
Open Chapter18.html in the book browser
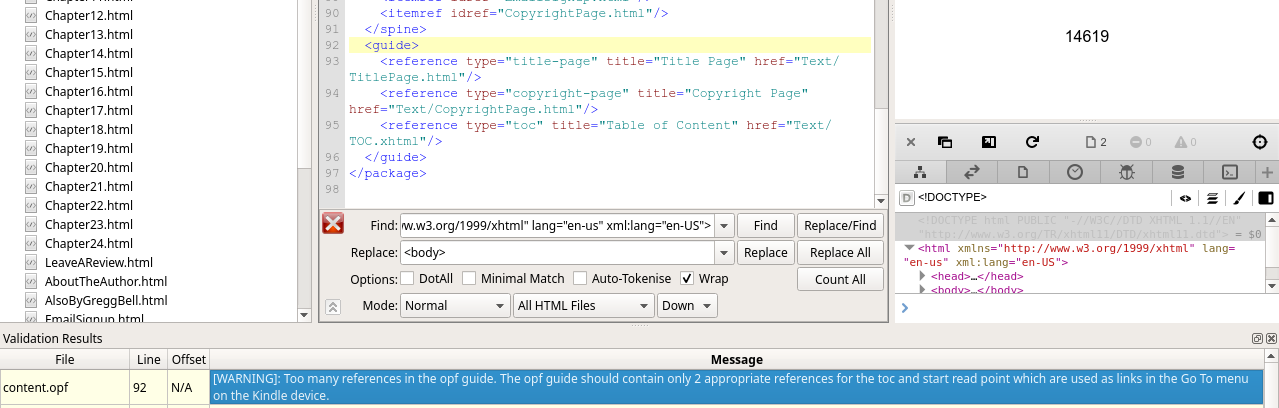88,130
